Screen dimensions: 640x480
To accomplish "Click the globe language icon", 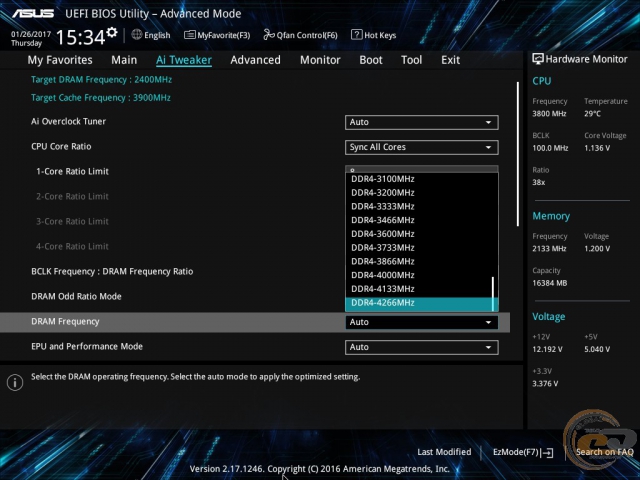I will (137, 35).
